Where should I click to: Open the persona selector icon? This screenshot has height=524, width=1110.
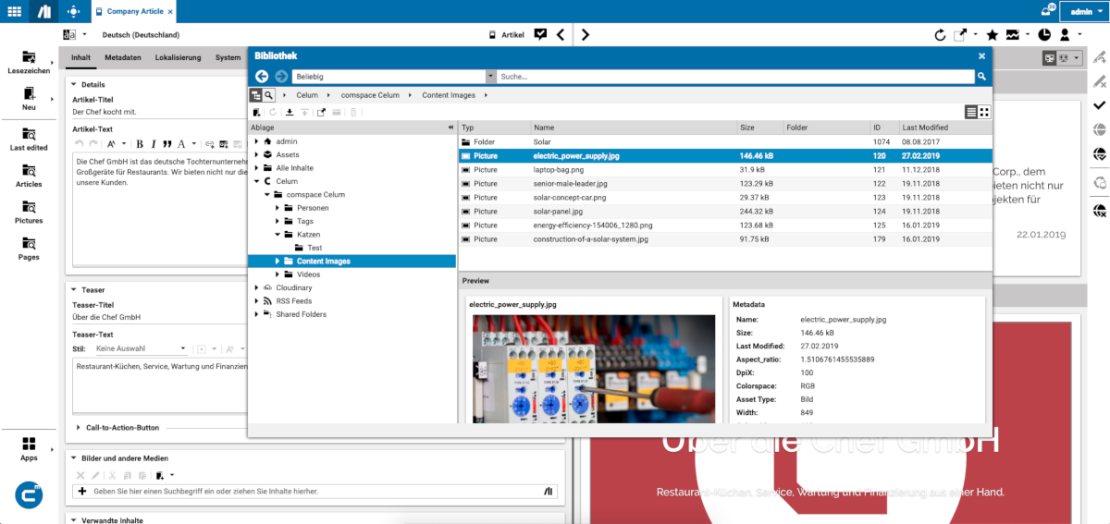[x=1064, y=35]
